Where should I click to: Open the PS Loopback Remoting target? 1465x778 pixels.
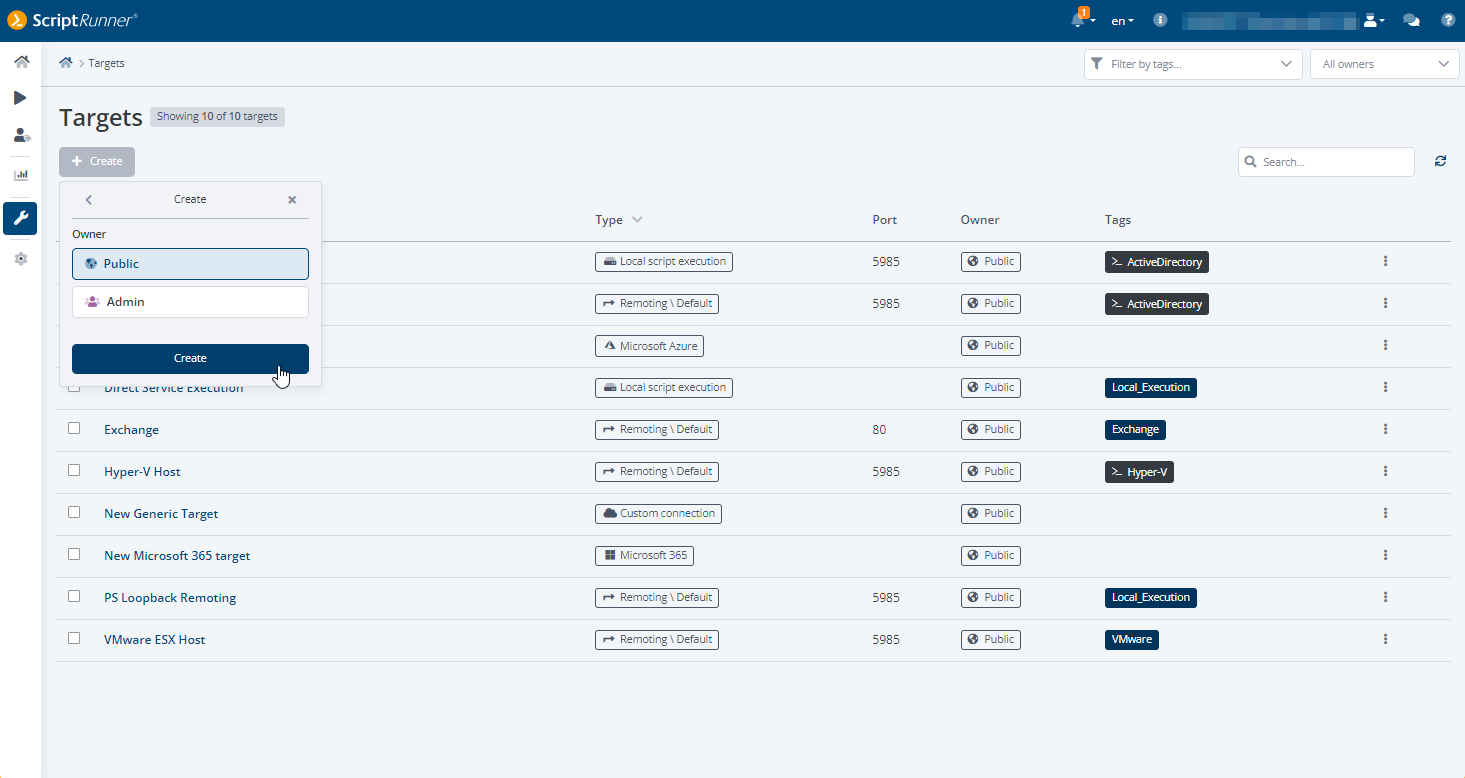click(170, 598)
